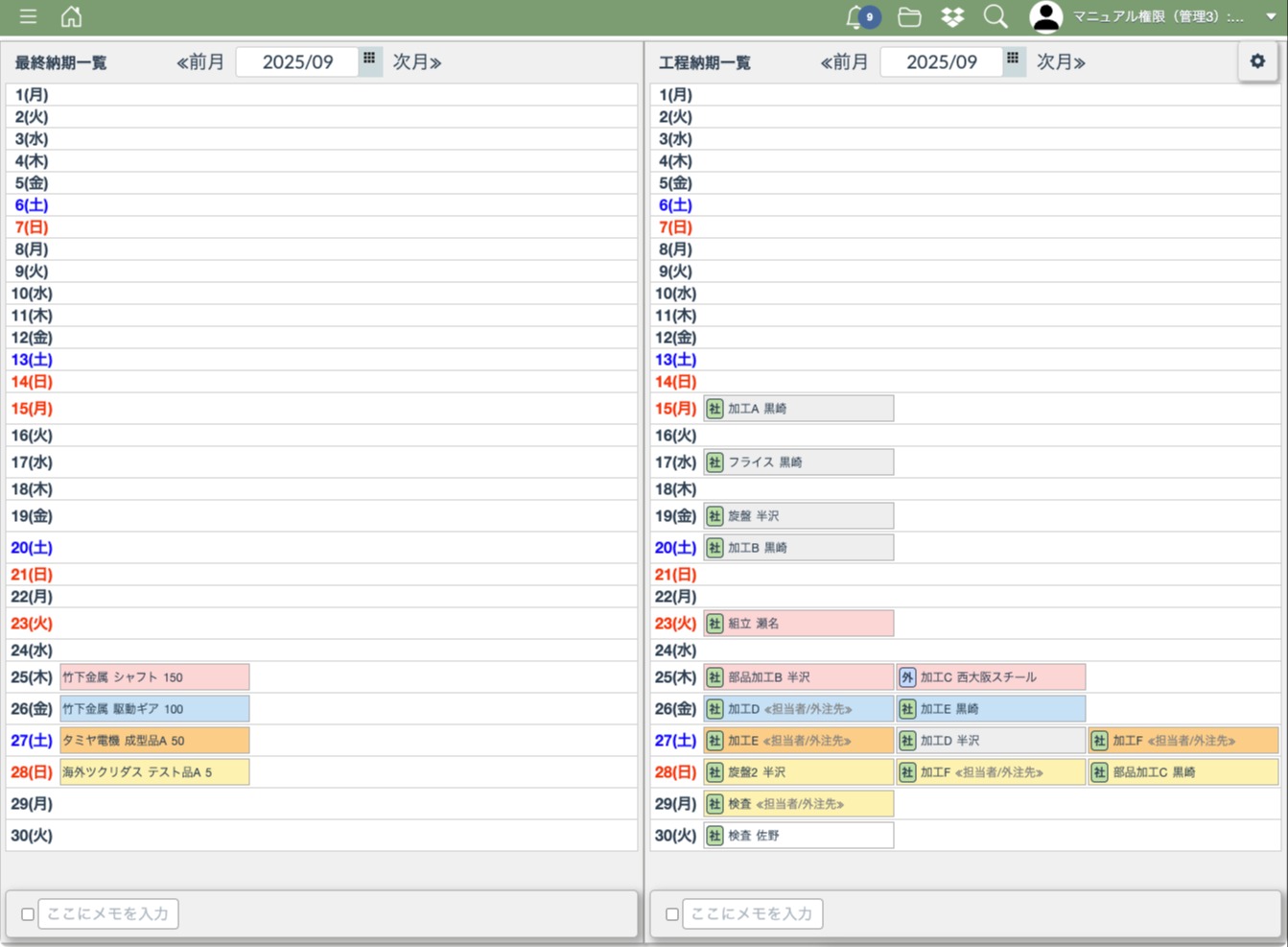Go to the home icon
Viewport: 1288px width, 947px height.
(x=71, y=16)
